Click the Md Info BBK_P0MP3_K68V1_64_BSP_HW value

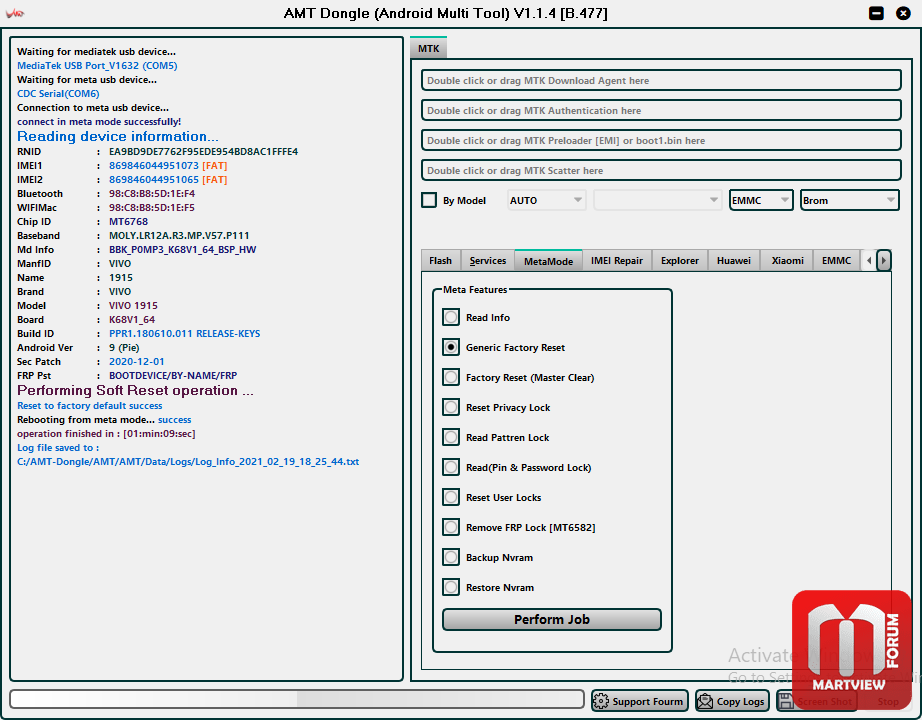click(x=182, y=249)
